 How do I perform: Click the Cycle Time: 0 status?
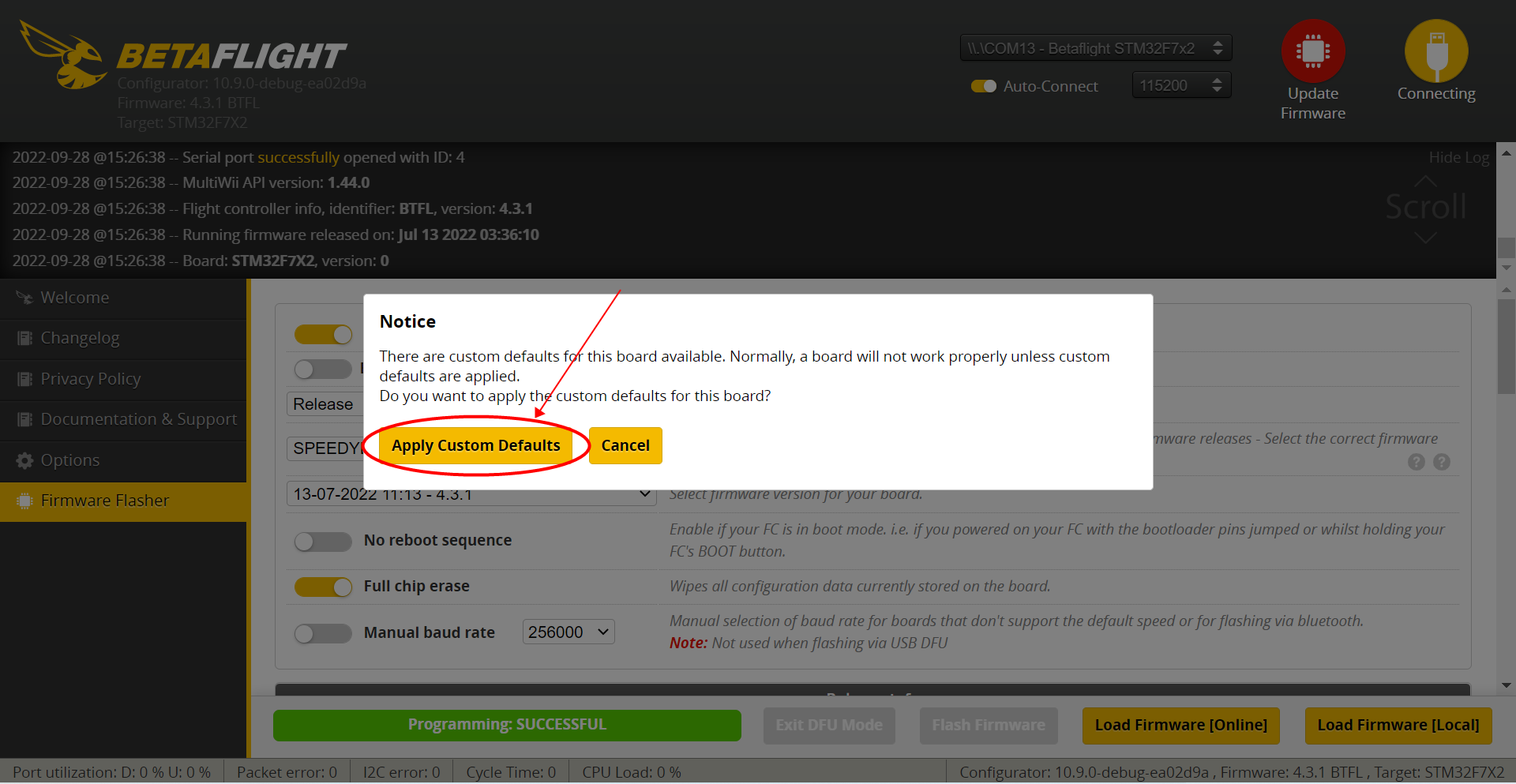[x=511, y=772]
